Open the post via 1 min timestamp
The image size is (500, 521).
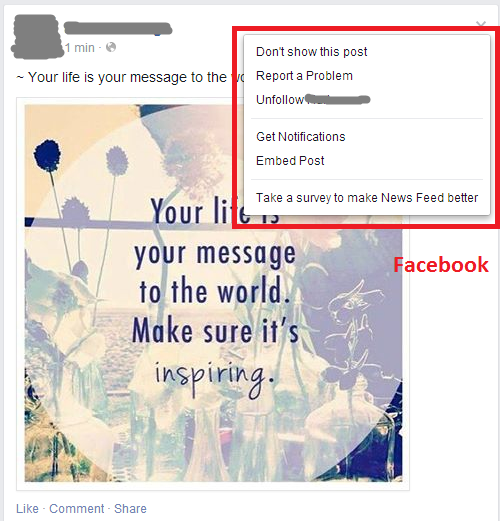[x=80, y=48]
